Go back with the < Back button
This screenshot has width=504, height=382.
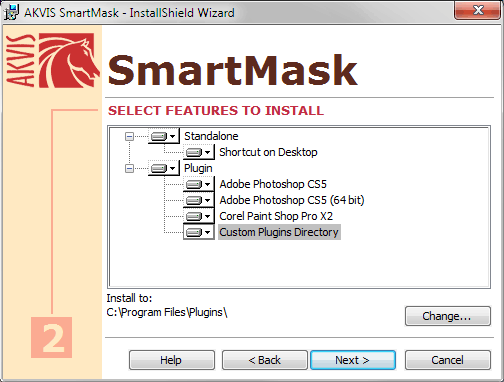(x=265, y=360)
